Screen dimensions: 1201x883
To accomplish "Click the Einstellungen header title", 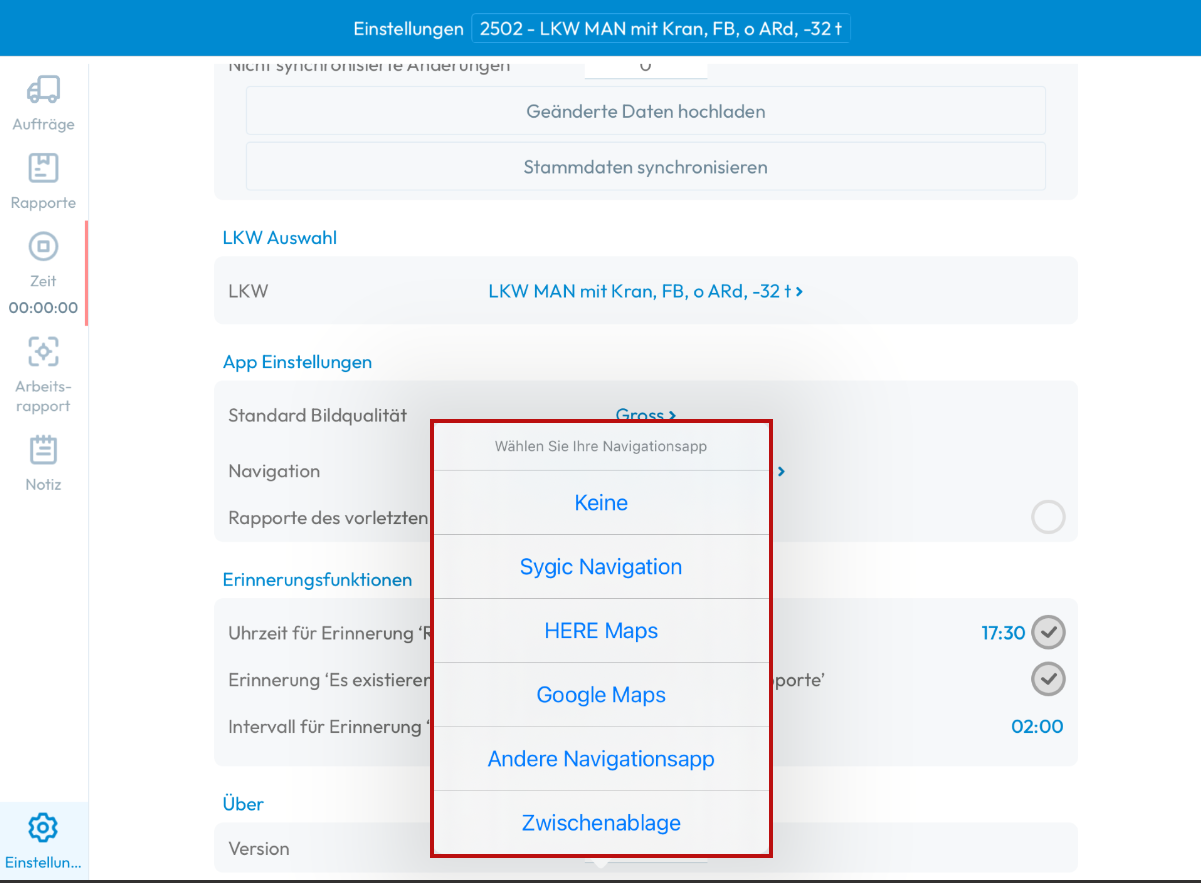I will (x=408, y=29).
